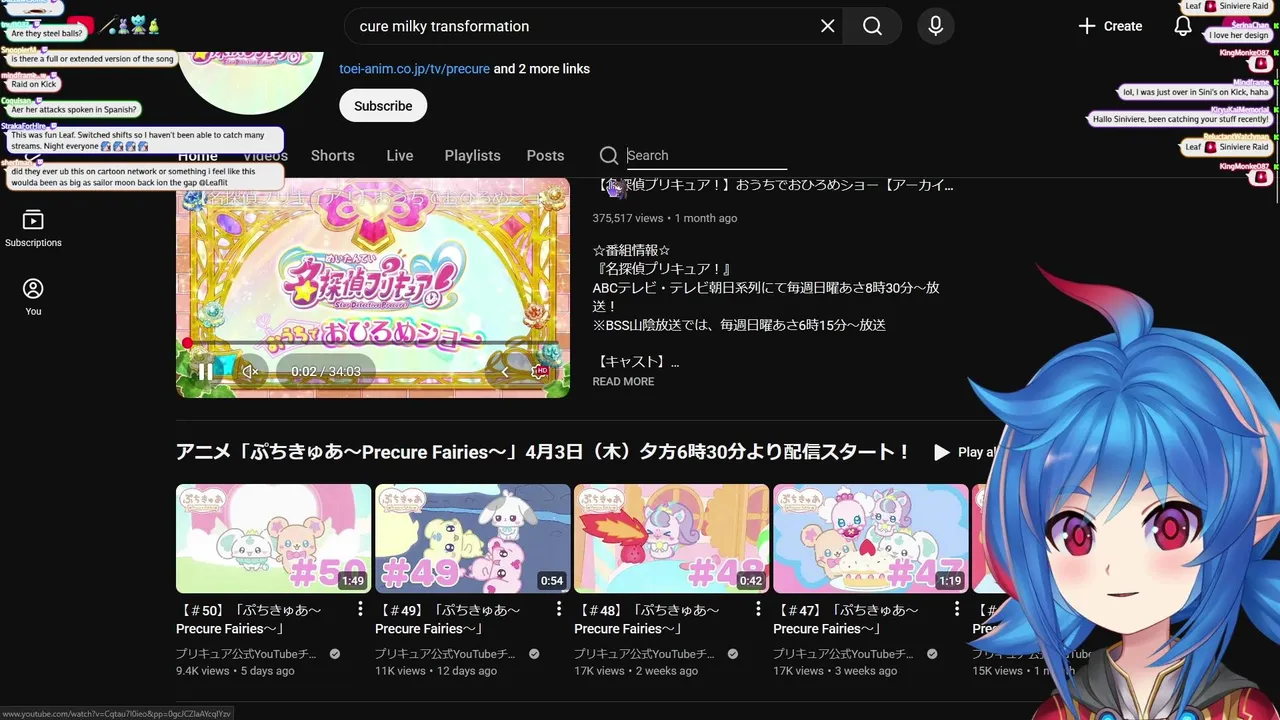Open the You sidebar item
1280x720 pixels.
tap(33, 297)
